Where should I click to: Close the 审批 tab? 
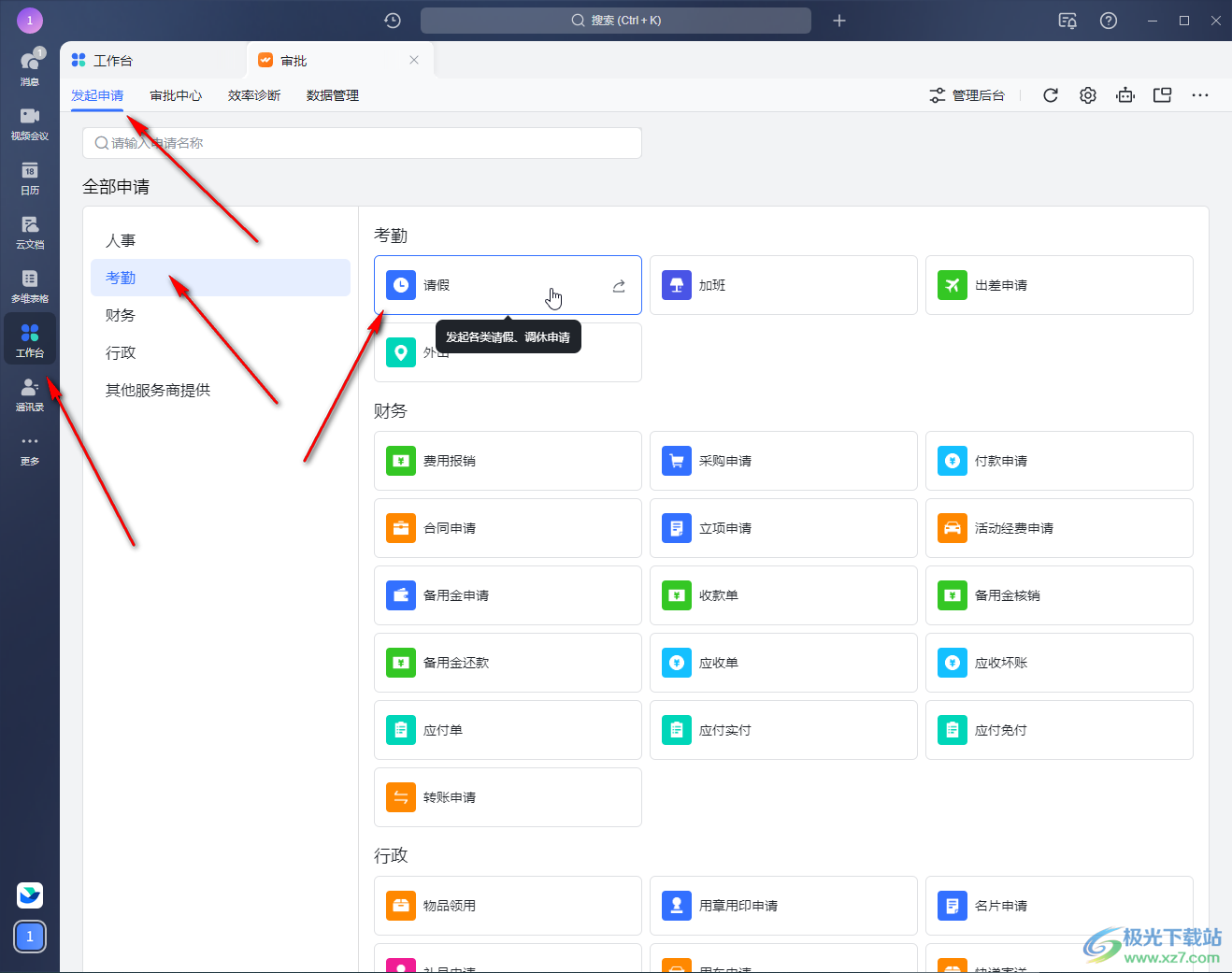coord(414,60)
